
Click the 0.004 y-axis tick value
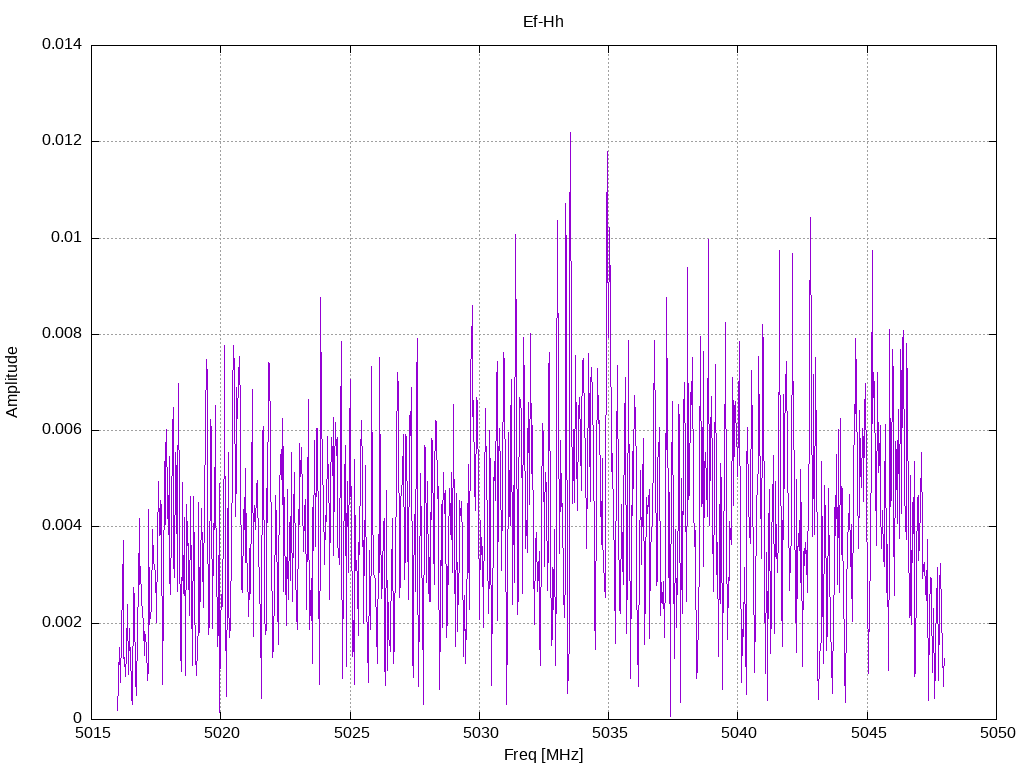[62, 526]
